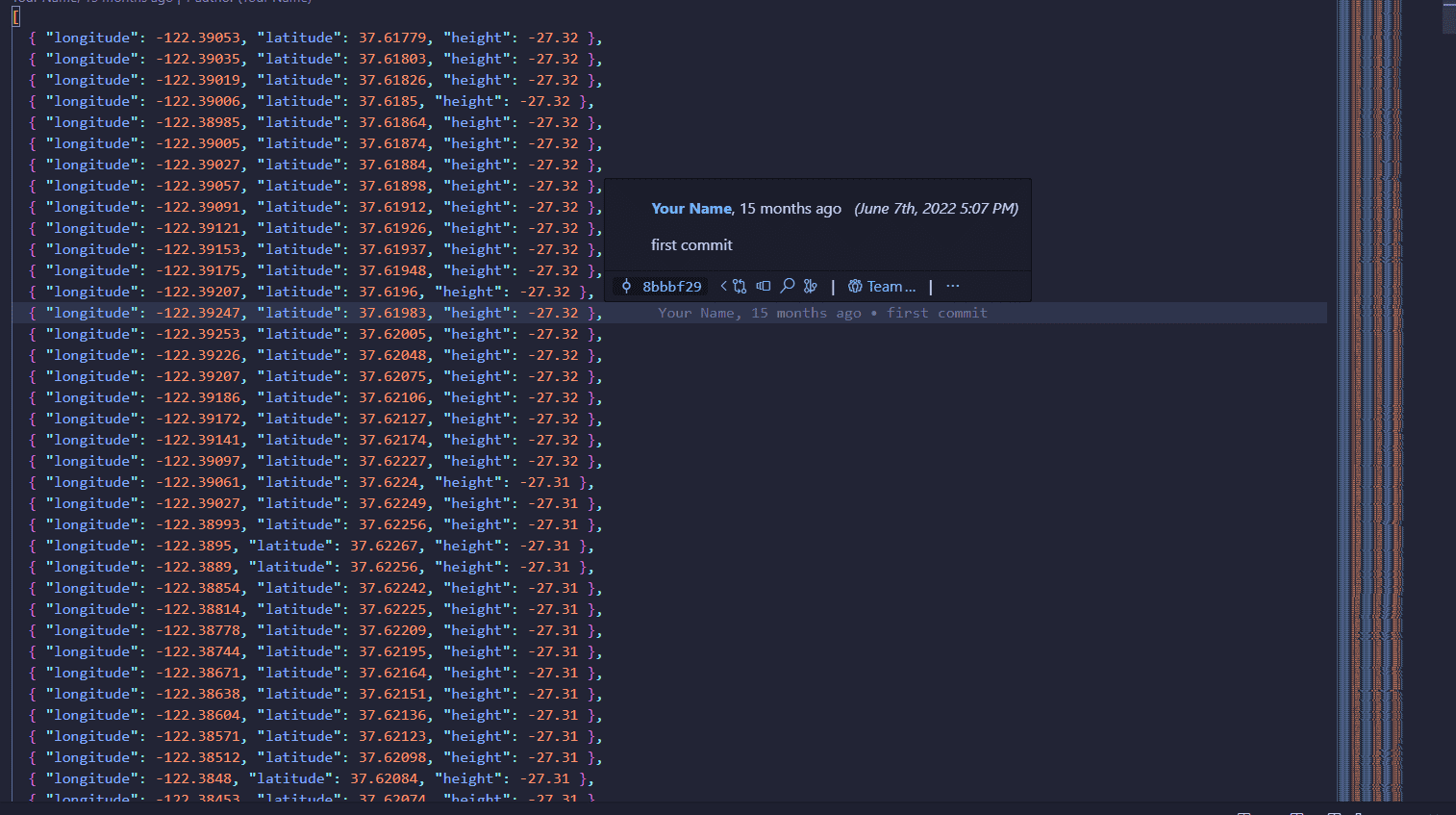Click the date 'June 7th, 2022 5:07 PM'
Viewport: 1456px width, 815px height.
[x=937, y=209]
